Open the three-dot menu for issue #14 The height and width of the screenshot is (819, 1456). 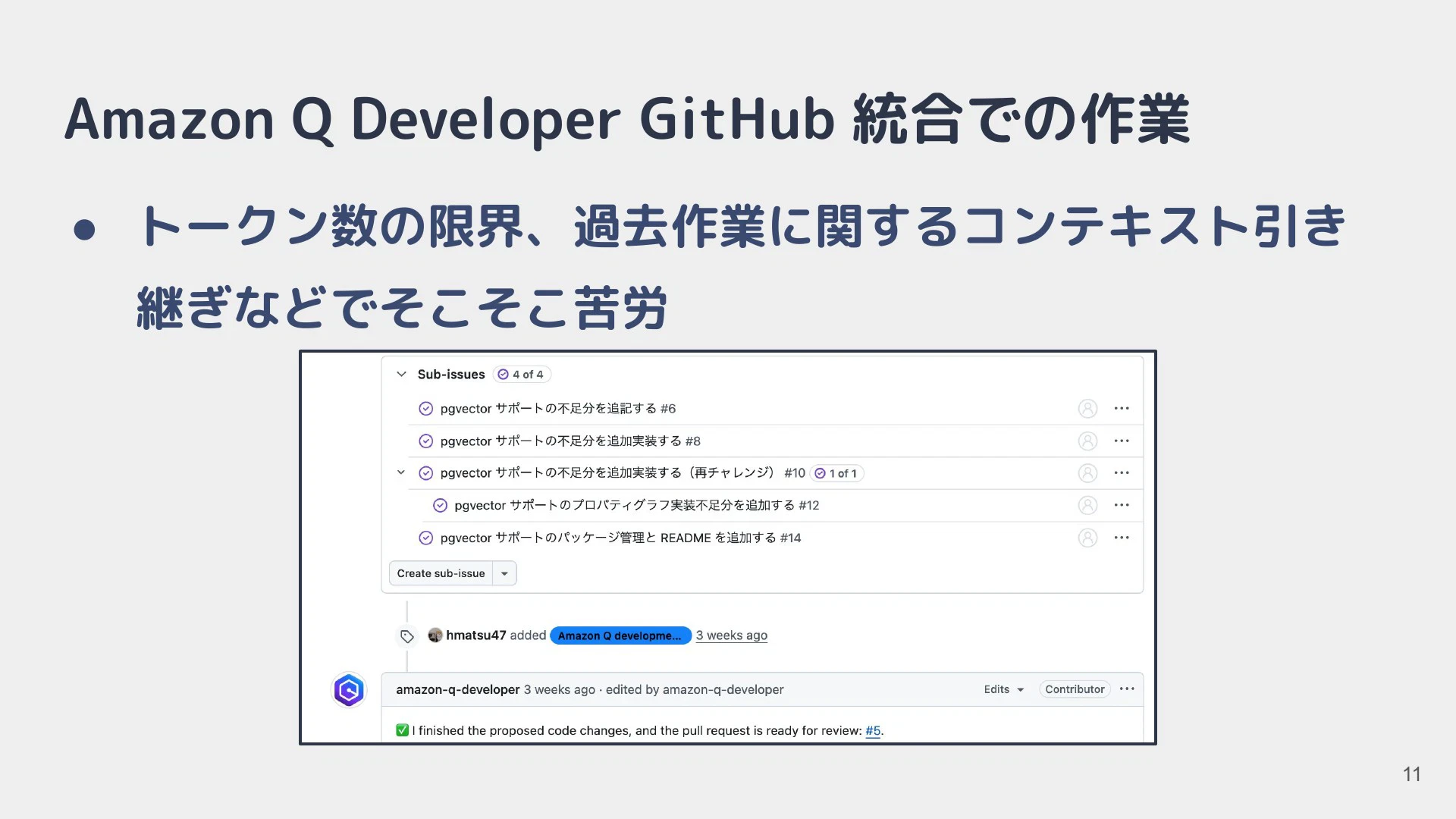point(1122,538)
